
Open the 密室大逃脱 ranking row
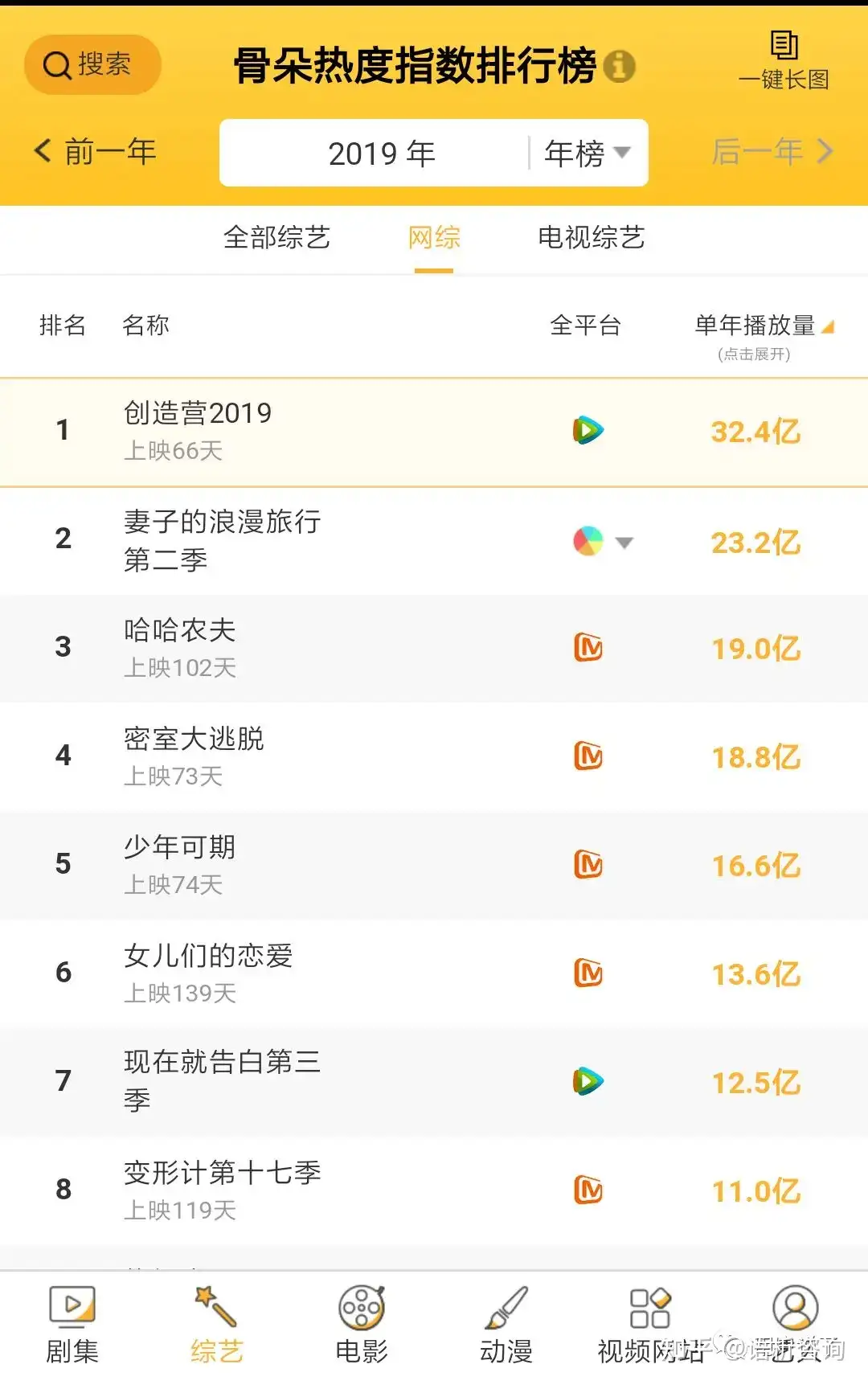[x=434, y=757]
